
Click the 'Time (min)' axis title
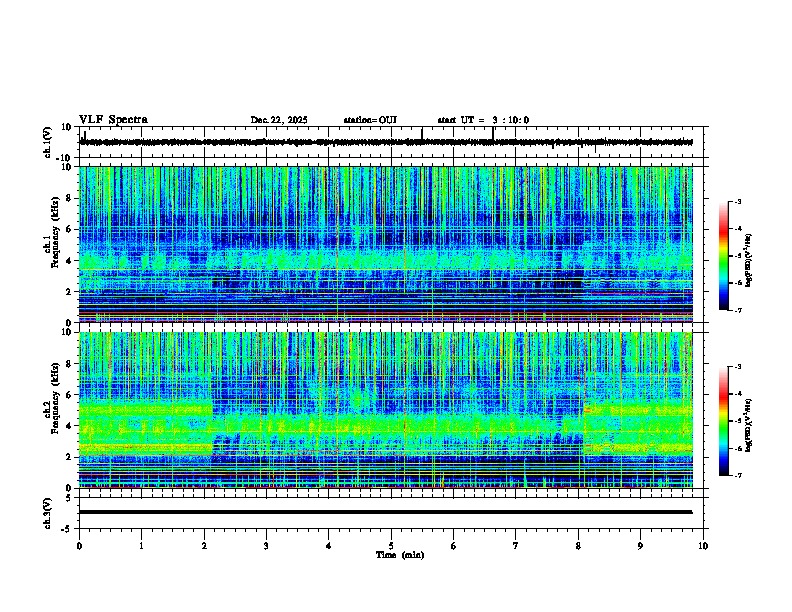coord(400,555)
